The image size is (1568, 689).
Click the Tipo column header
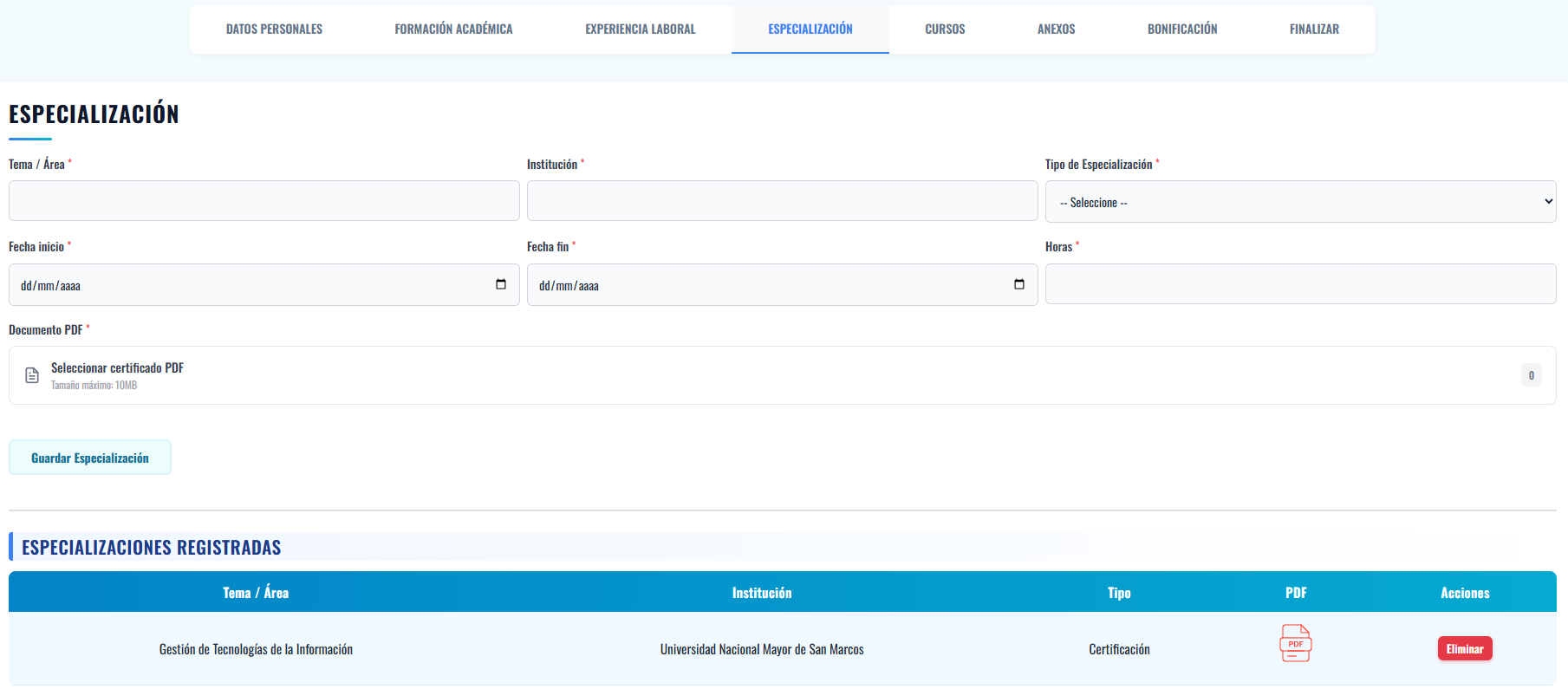1119,593
